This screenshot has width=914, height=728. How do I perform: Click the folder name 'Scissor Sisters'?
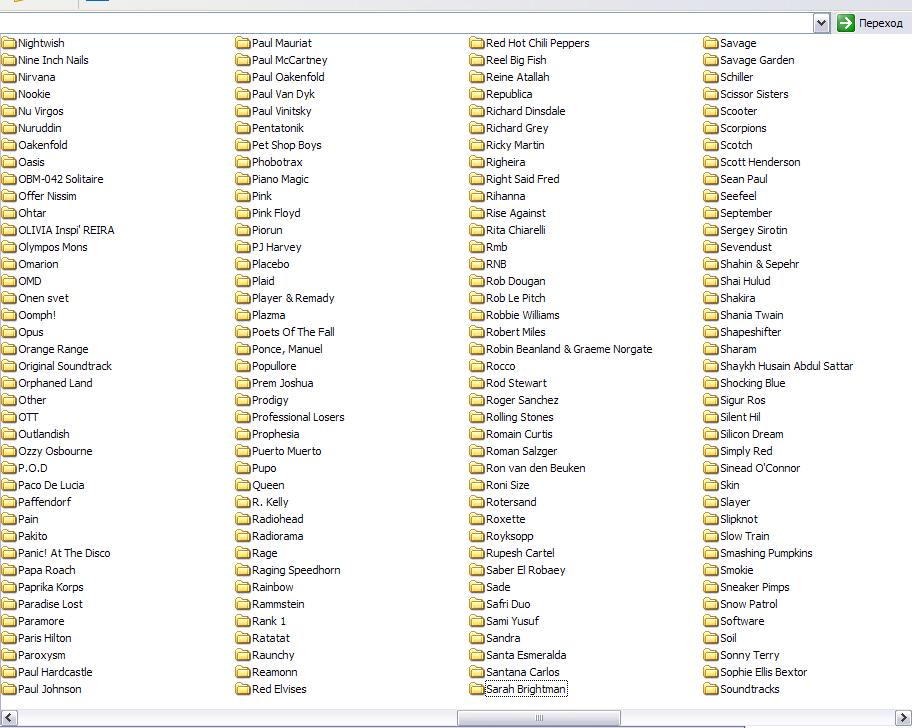pyautogui.click(x=754, y=94)
